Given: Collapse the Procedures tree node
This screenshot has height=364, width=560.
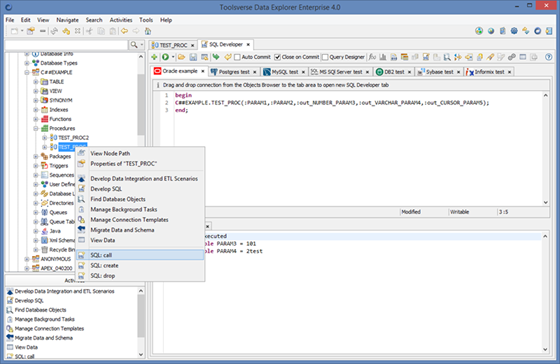Looking at the screenshot, I should tap(36, 128).
